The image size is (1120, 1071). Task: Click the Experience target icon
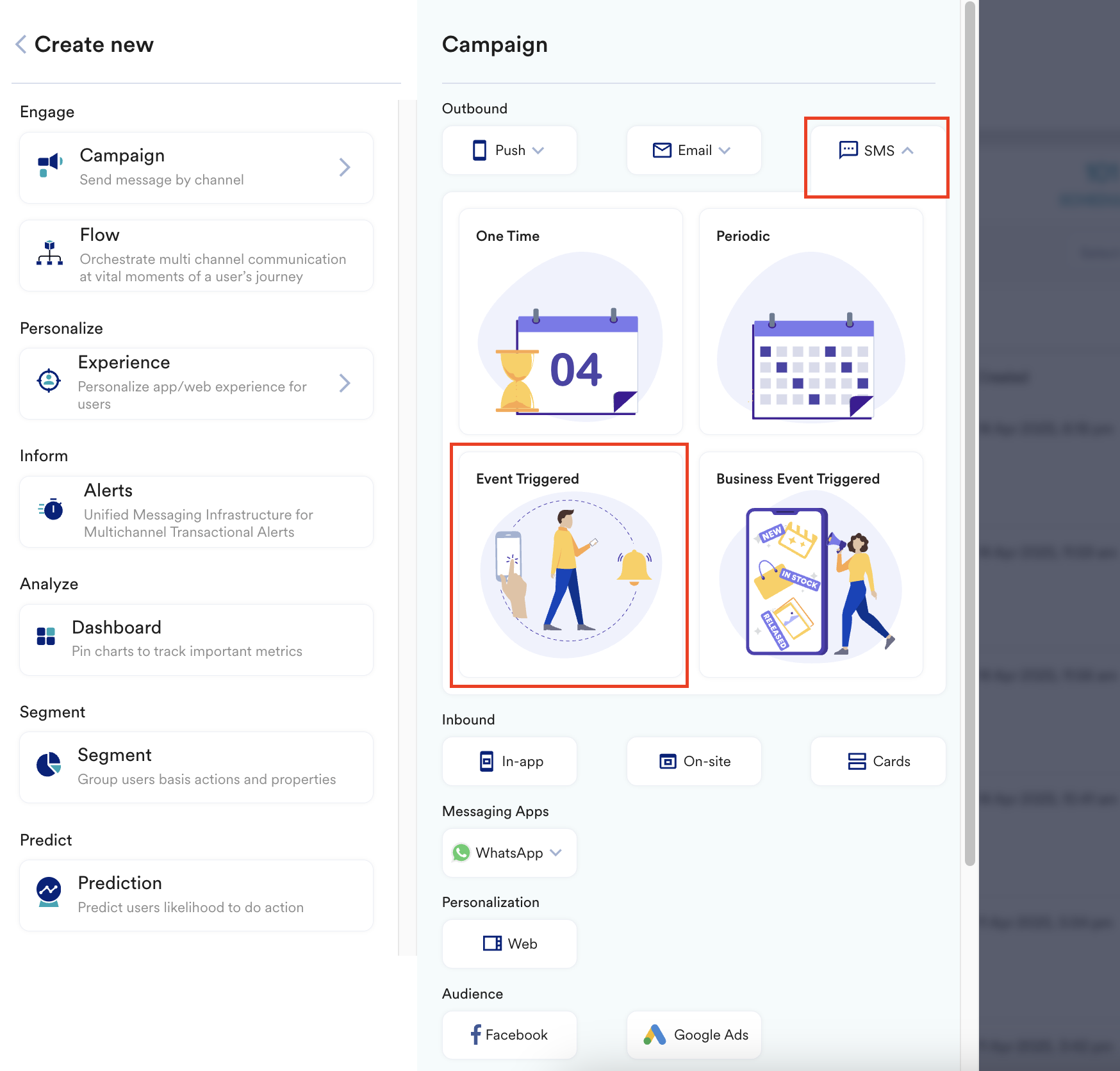(49, 380)
